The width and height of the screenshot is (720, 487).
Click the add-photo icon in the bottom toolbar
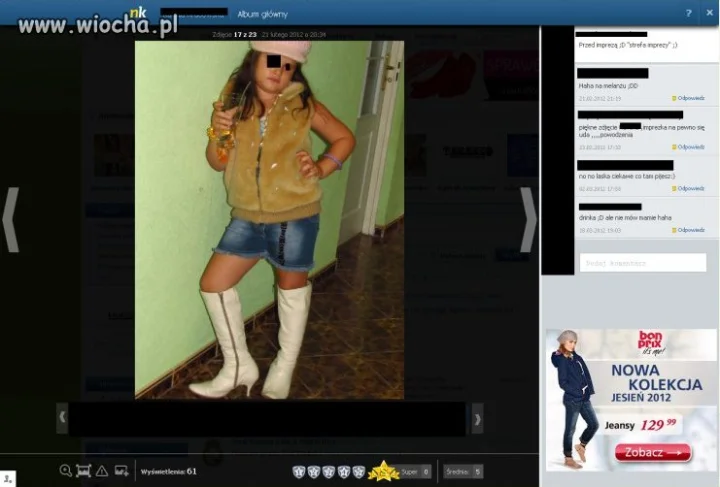click(122, 470)
